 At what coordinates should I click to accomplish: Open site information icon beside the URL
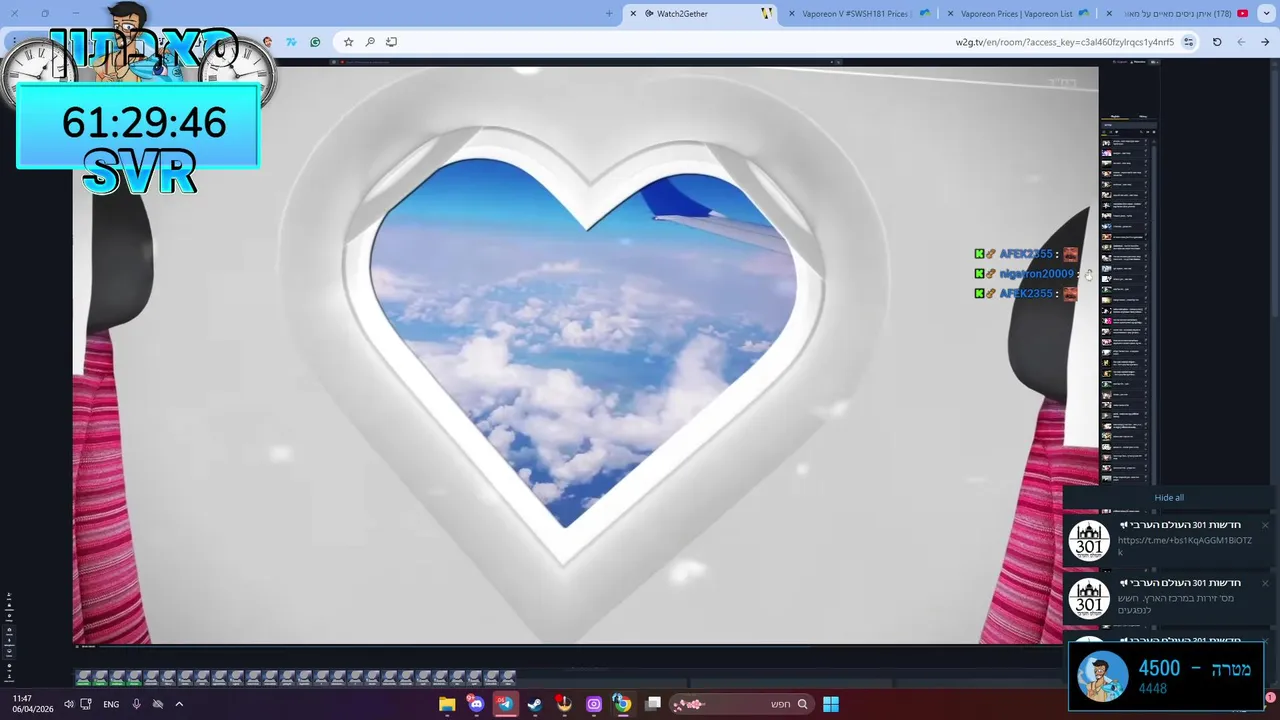click(x=1189, y=42)
